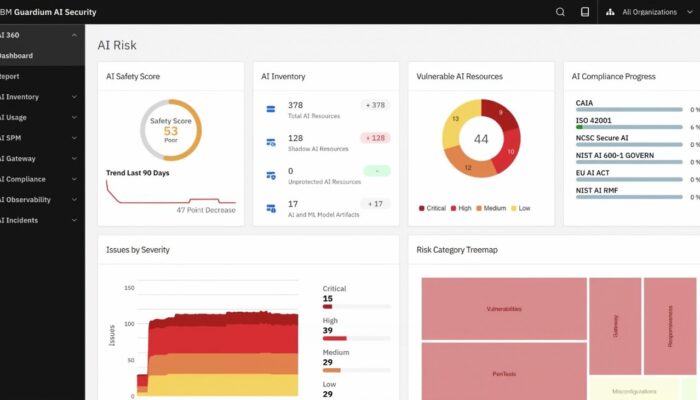Click the NIST AI RMF label

(x=597, y=190)
